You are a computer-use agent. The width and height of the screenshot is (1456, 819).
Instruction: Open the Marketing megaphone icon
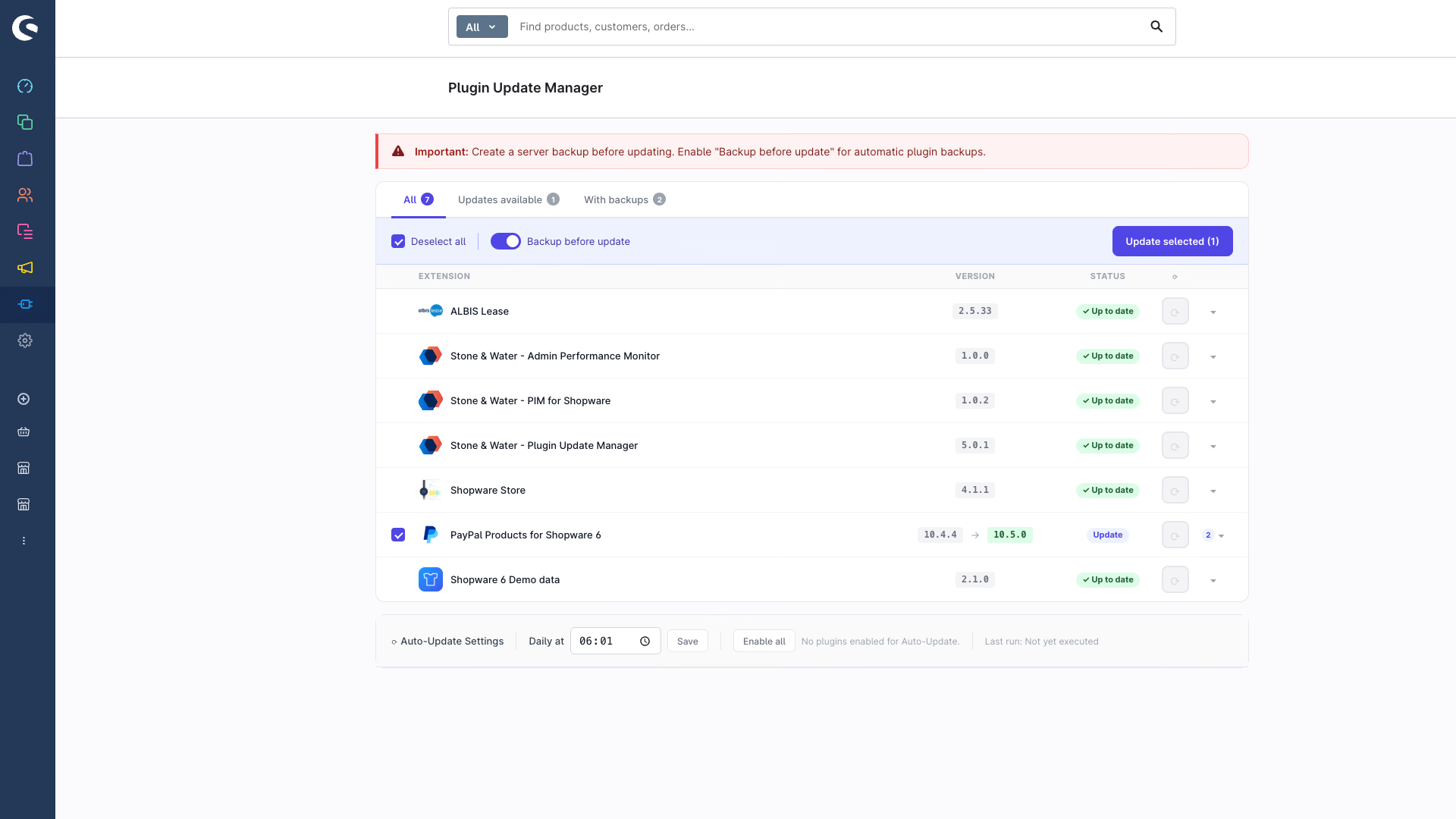pos(25,268)
